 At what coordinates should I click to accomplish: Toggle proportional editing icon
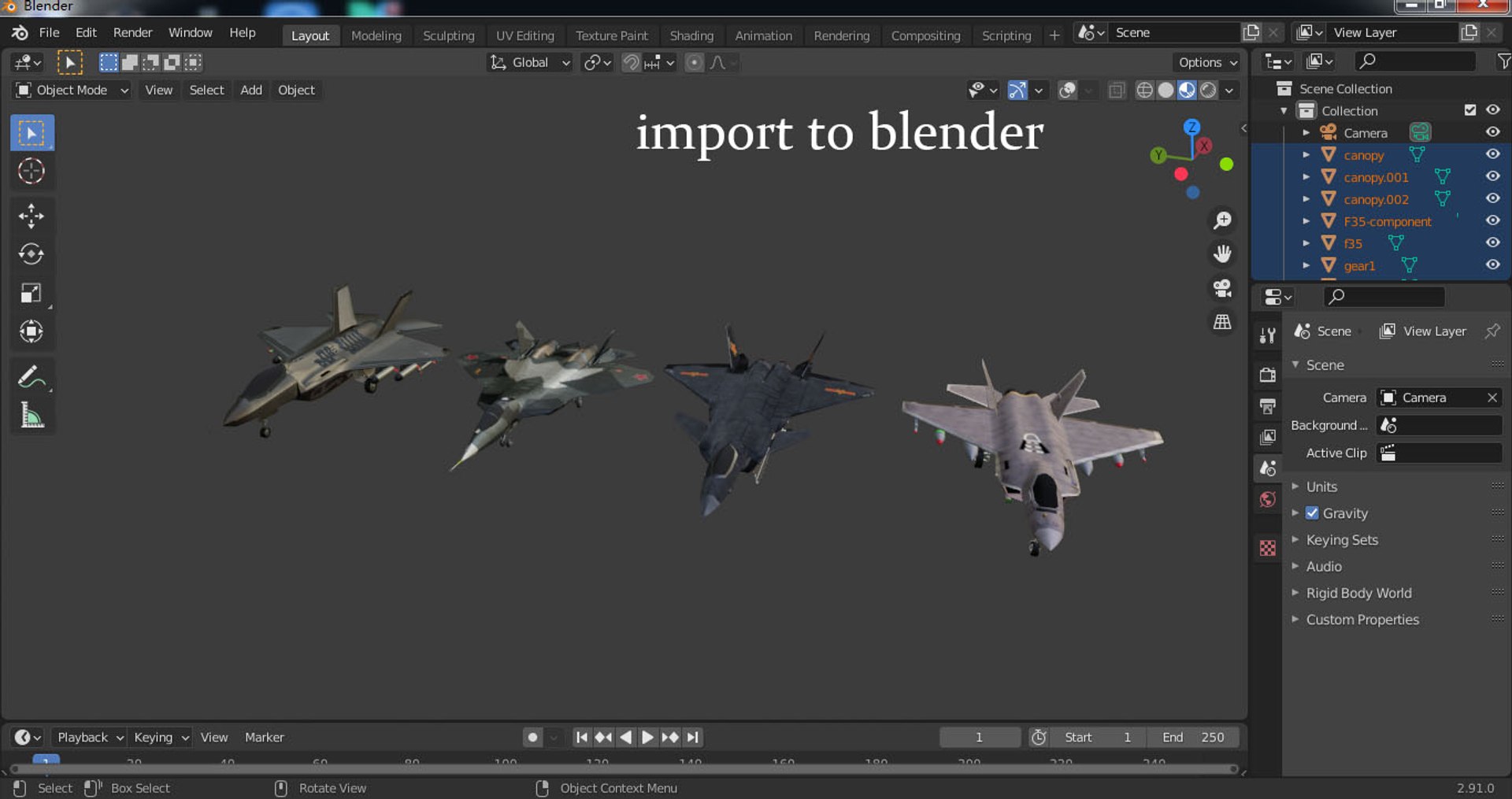pos(694,63)
